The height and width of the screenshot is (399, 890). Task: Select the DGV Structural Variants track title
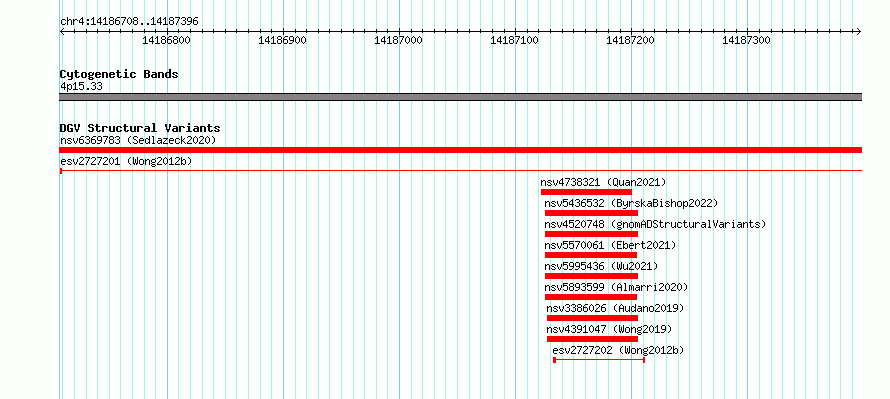click(140, 128)
